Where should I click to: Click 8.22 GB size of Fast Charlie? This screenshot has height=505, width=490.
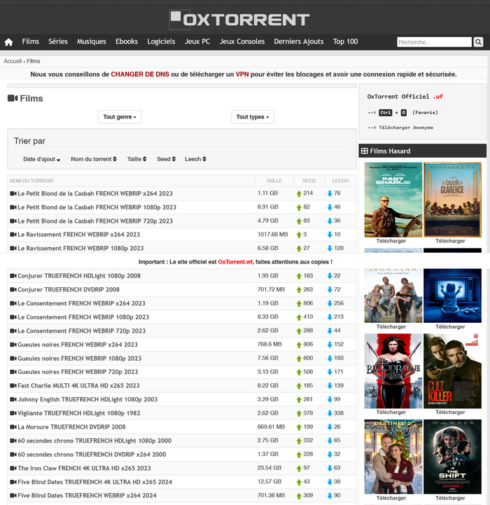point(268,386)
